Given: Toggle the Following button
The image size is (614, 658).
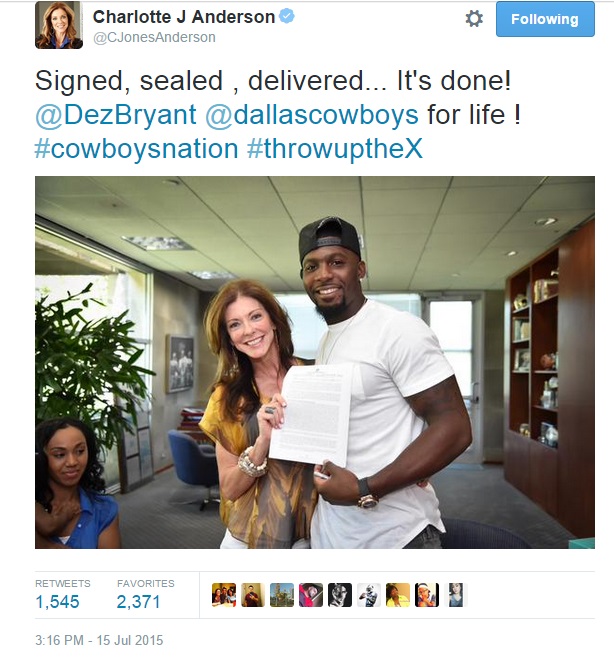Looking at the screenshot, I should pyautogui.click(x=545, y=19).
